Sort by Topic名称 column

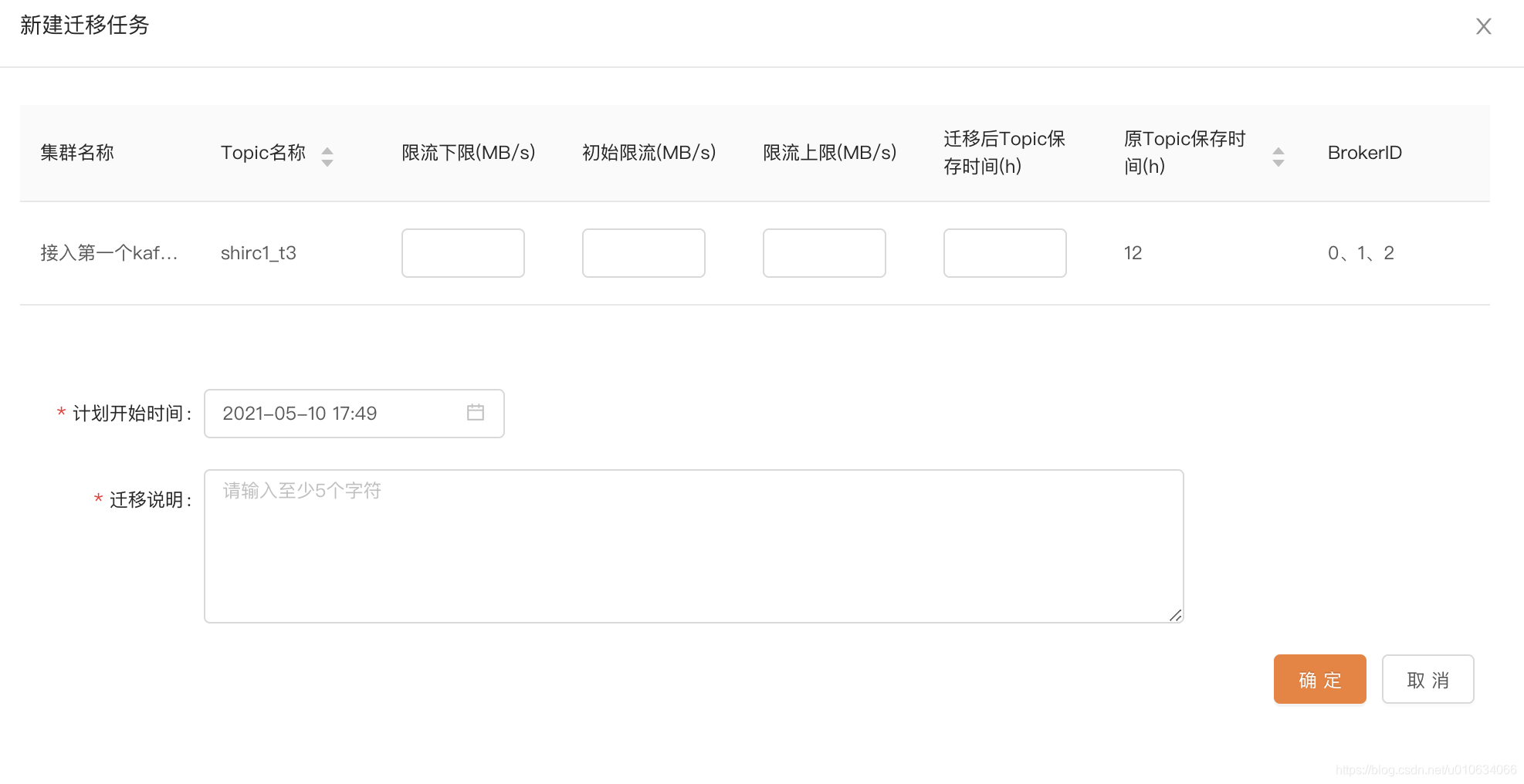tap(327, 157)
